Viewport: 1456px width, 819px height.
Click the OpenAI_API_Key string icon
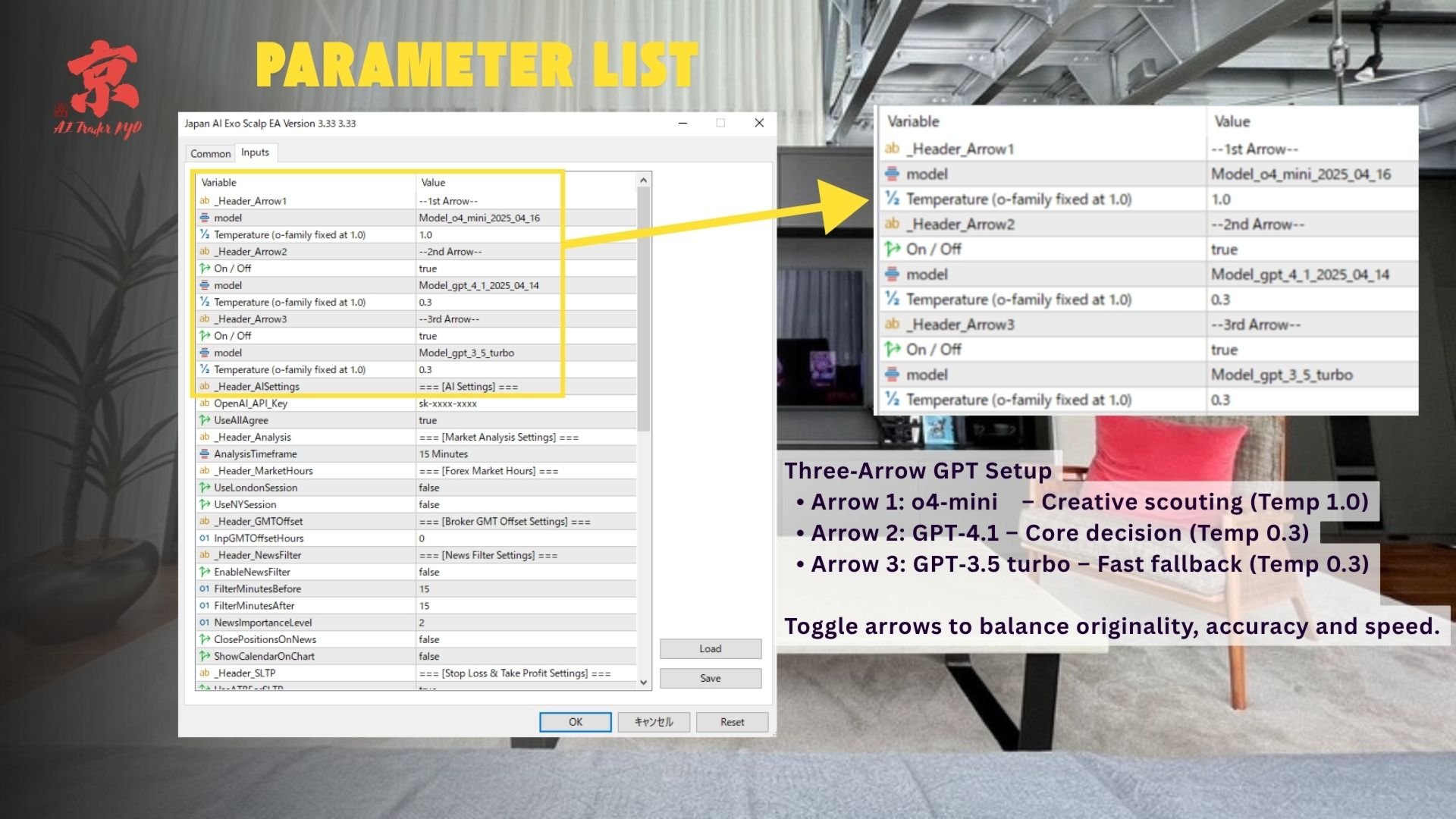[204, 403]
